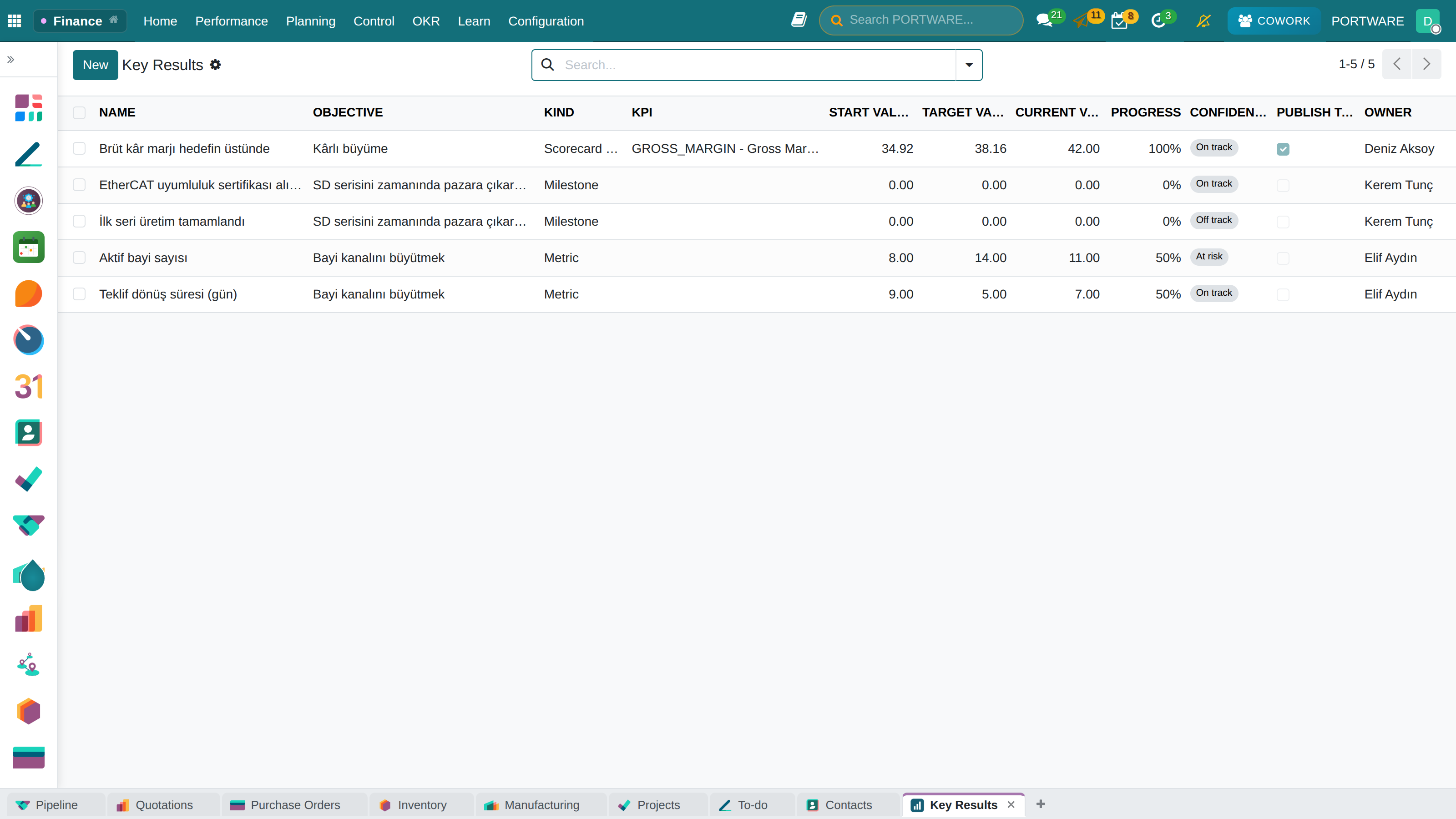Close the Key Results tab
Image resolution: width=1456 pixels, height=819 pixels.
(1011, 804)
